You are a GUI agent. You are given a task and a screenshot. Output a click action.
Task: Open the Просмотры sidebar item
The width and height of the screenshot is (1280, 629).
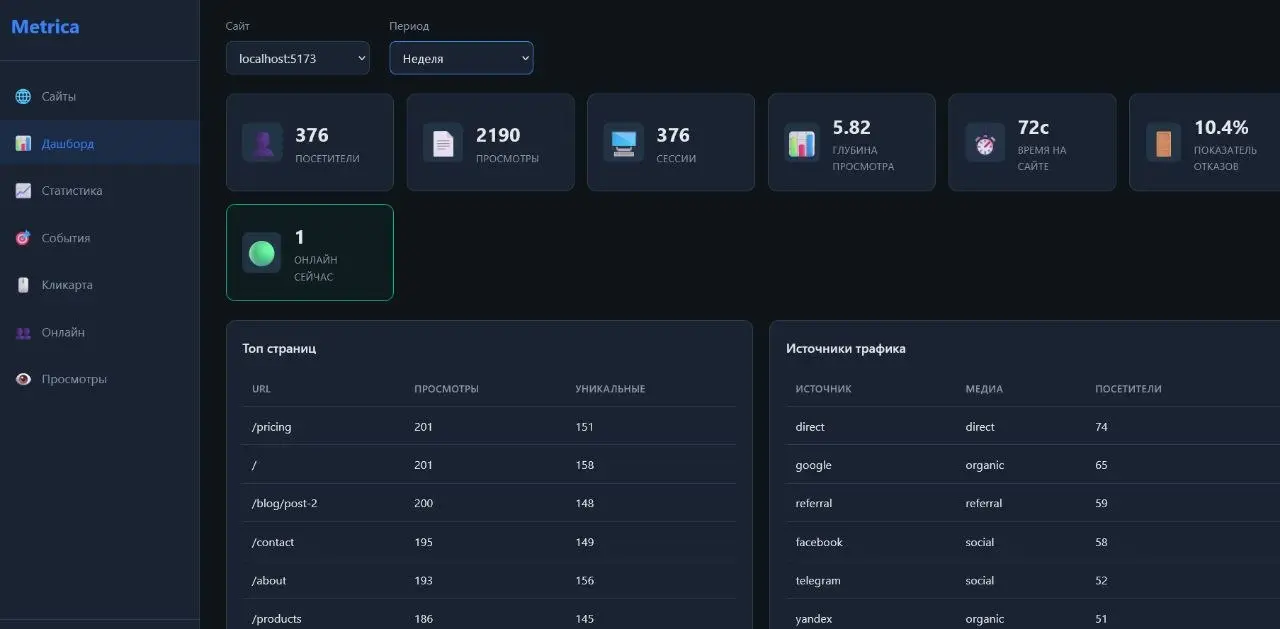point(100,379)
